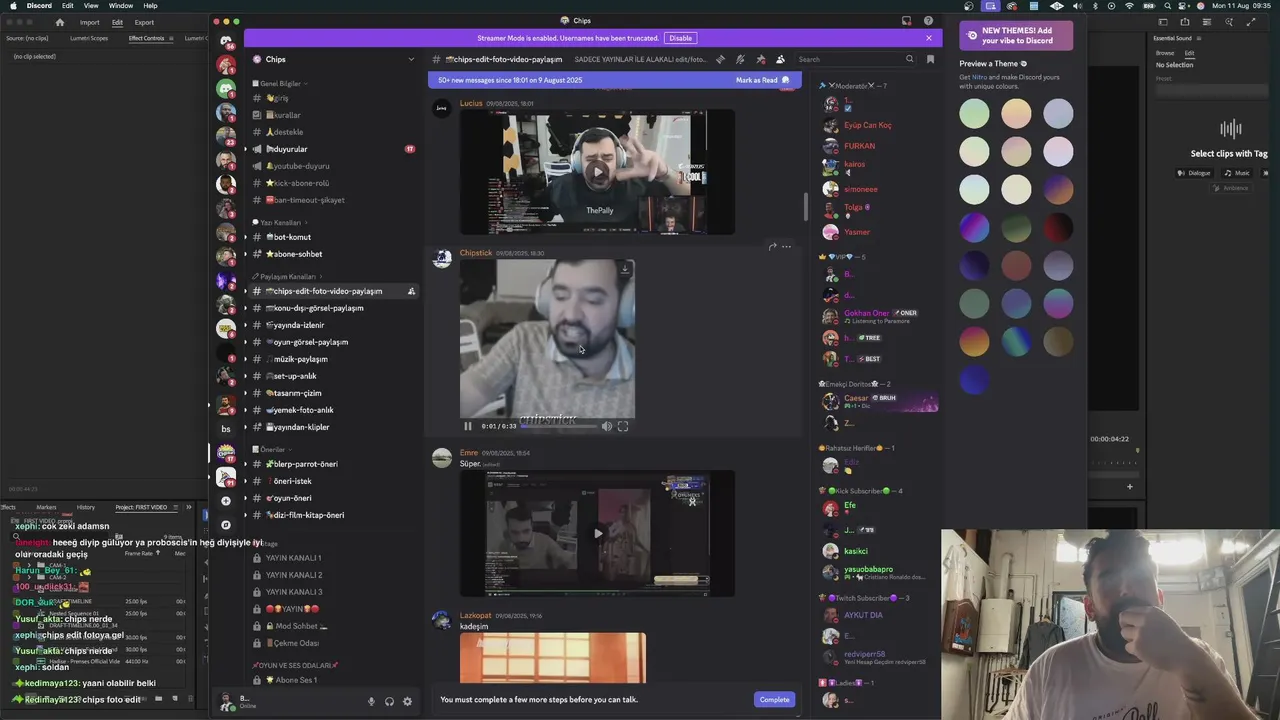This screenshot has height=720, width=1280.
Task: Toggle member list icon in channel header
Action: coord(781,59)
